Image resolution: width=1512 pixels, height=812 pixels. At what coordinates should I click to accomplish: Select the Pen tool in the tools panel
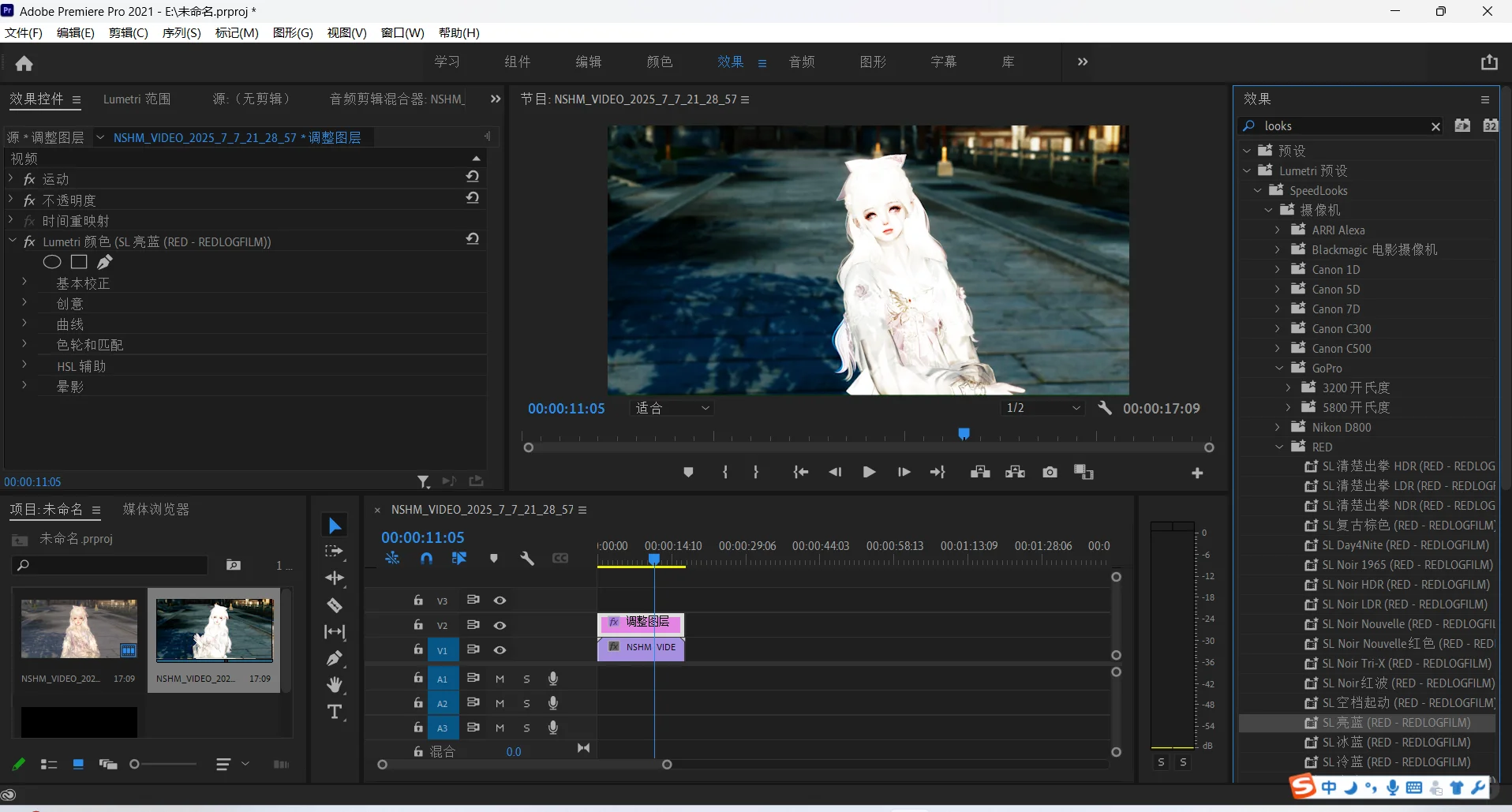pyautogui.click(x=335, y=658)
